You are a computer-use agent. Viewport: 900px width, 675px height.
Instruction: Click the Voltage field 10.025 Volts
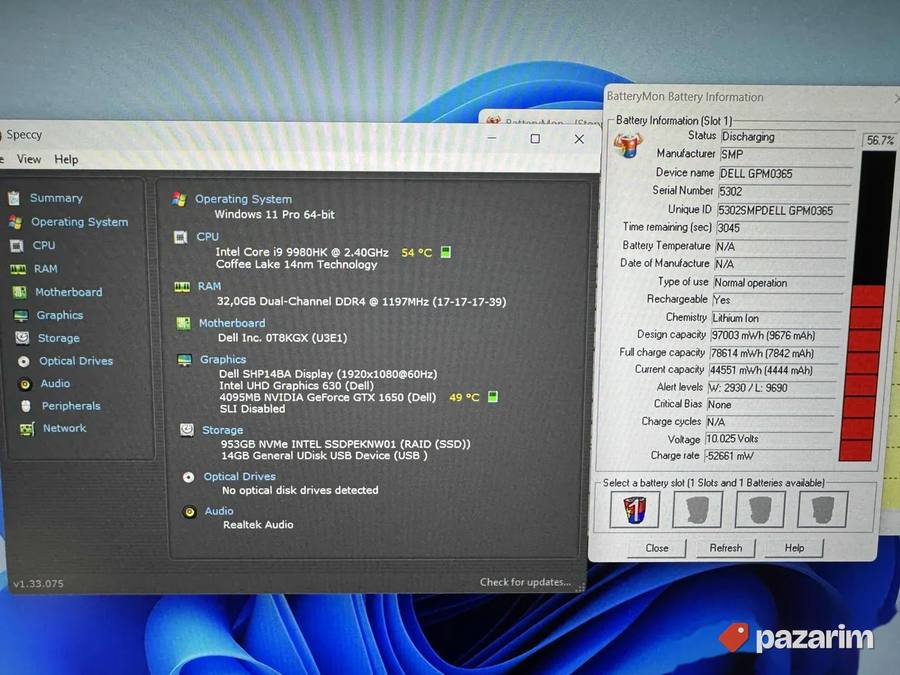pyautogui.click(x=769, y=439)
